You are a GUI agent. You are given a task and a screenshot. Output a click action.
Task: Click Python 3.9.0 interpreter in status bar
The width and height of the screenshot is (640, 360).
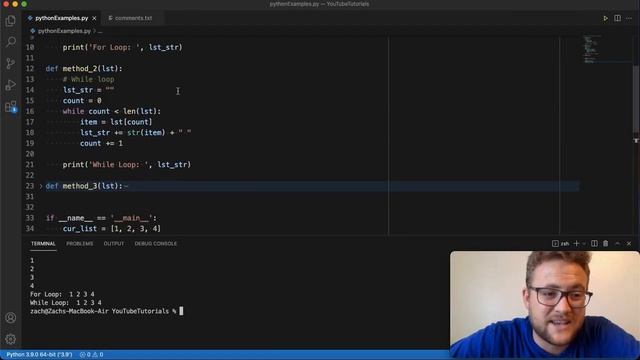[39, 355]
